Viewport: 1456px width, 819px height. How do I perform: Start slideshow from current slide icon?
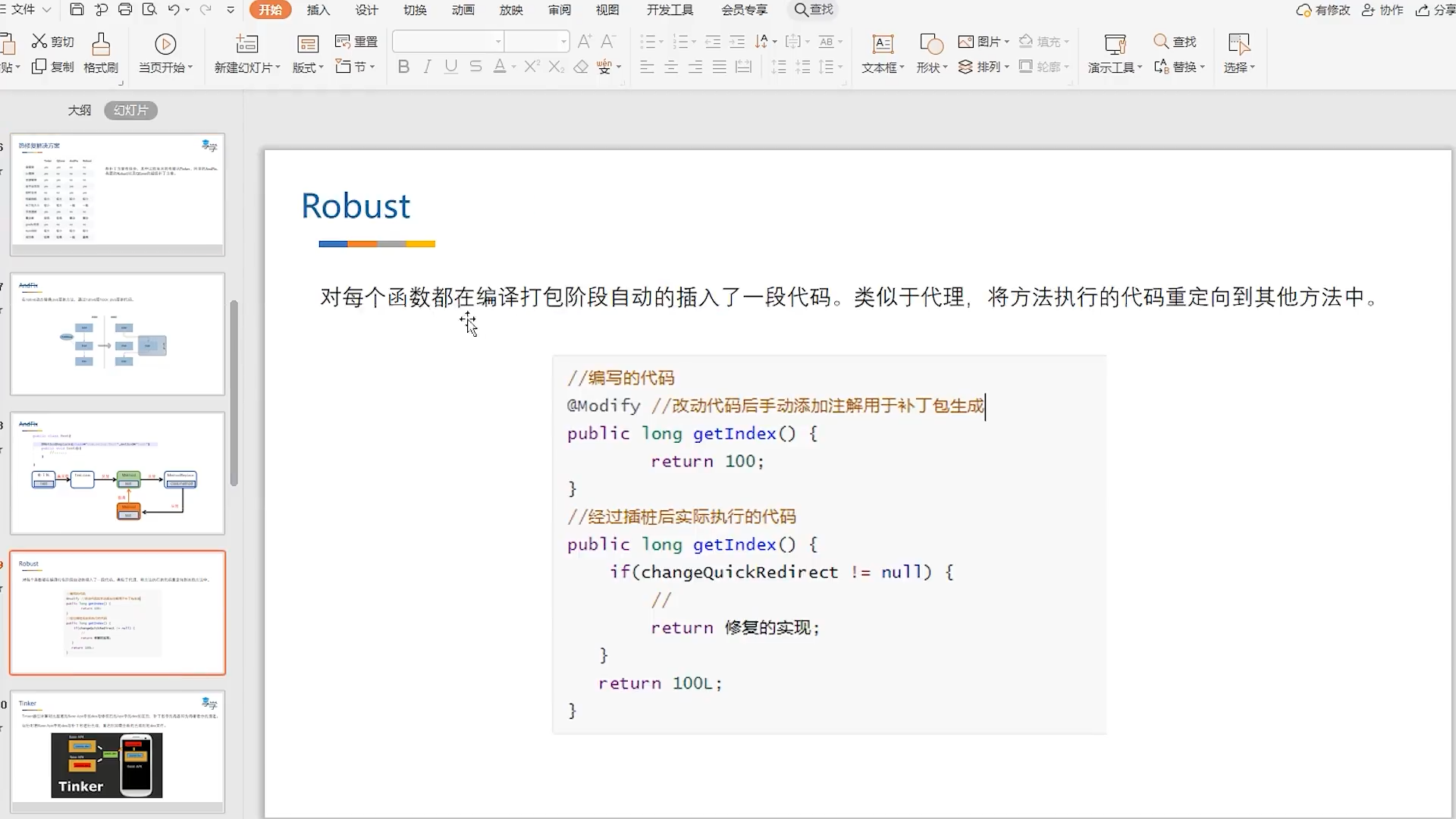click(x=165, y=44)
